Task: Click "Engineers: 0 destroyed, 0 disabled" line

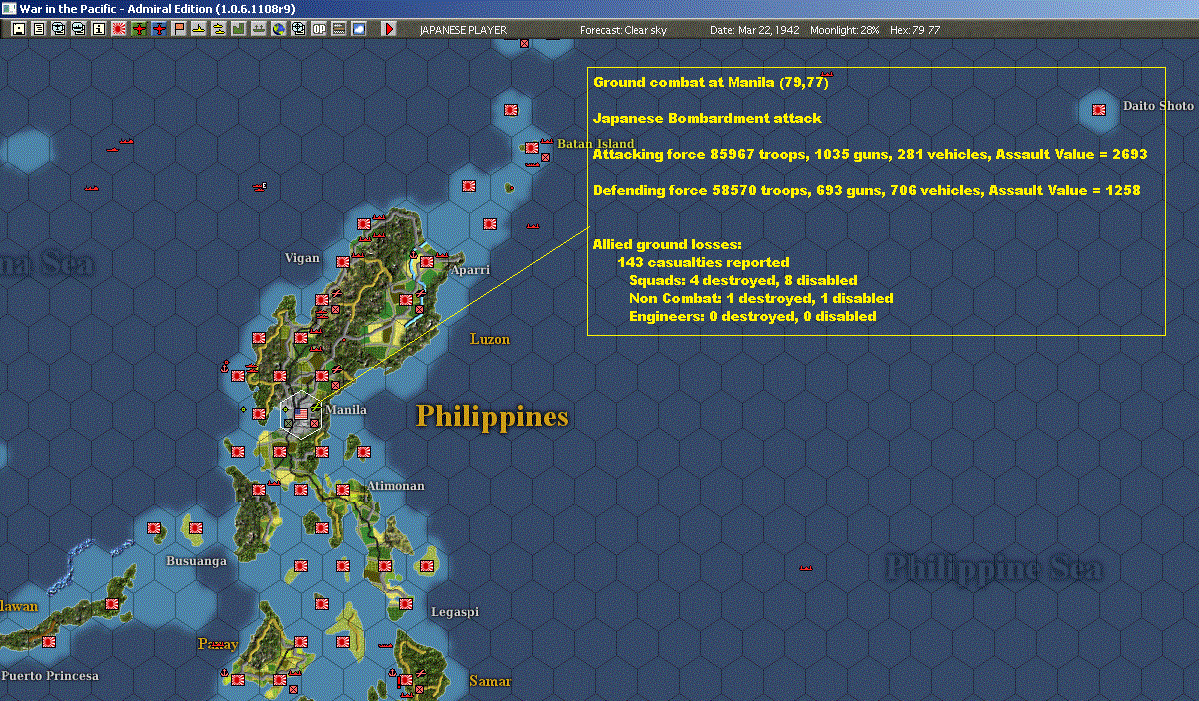Action: (752, 316)
